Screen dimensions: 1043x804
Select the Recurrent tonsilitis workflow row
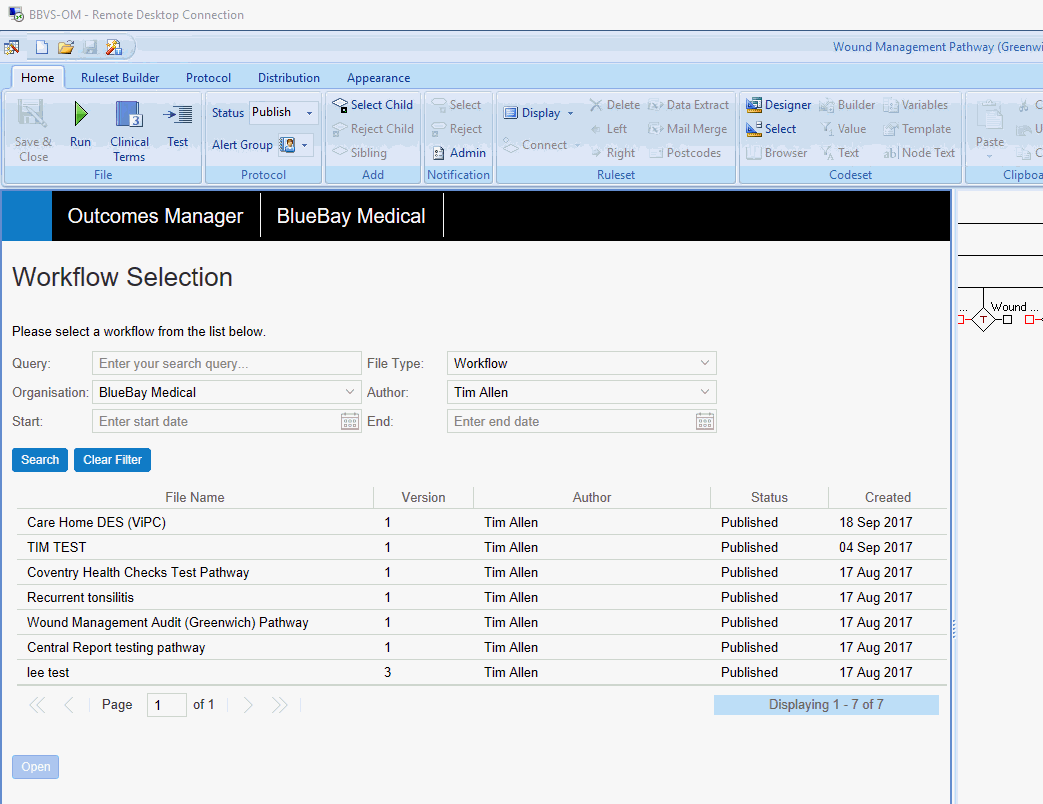(80, 597)
